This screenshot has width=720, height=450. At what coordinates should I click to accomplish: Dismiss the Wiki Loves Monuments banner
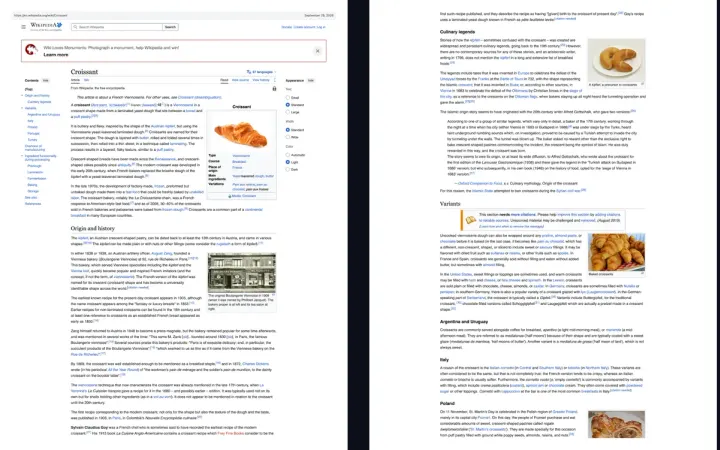click(x=317, y=51)
